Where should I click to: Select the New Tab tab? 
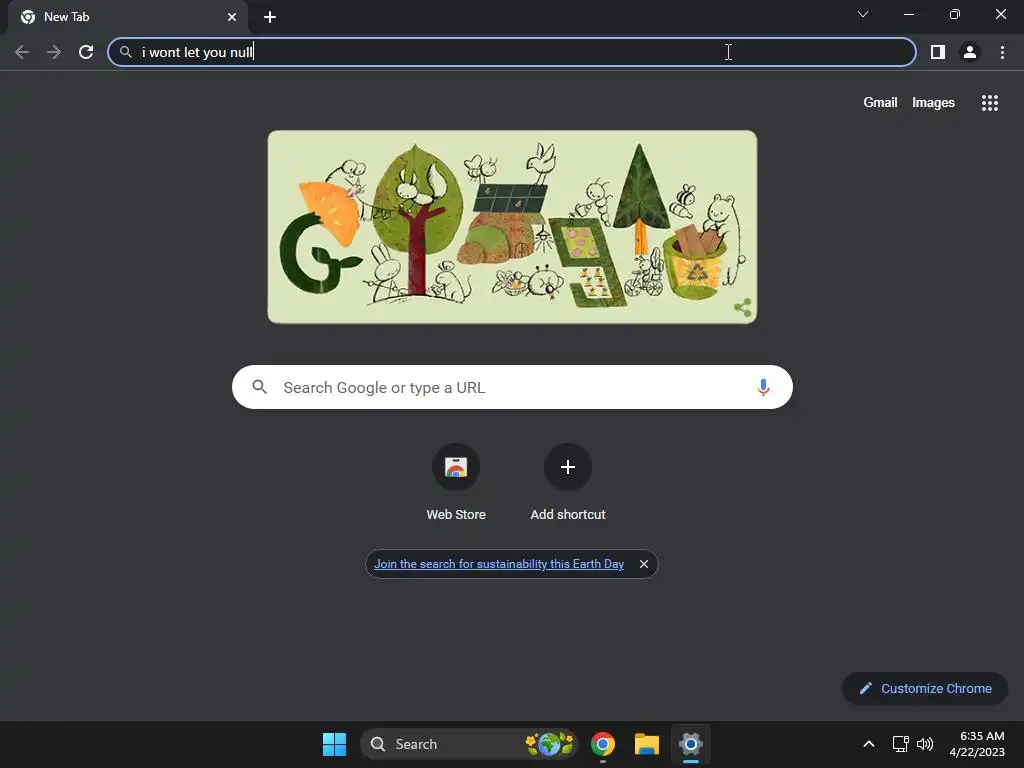click(127, 17)
